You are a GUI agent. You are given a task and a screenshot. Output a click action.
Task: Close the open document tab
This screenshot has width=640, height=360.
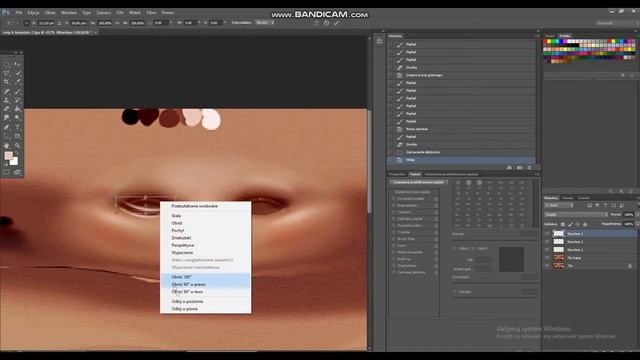pos(96,32)
